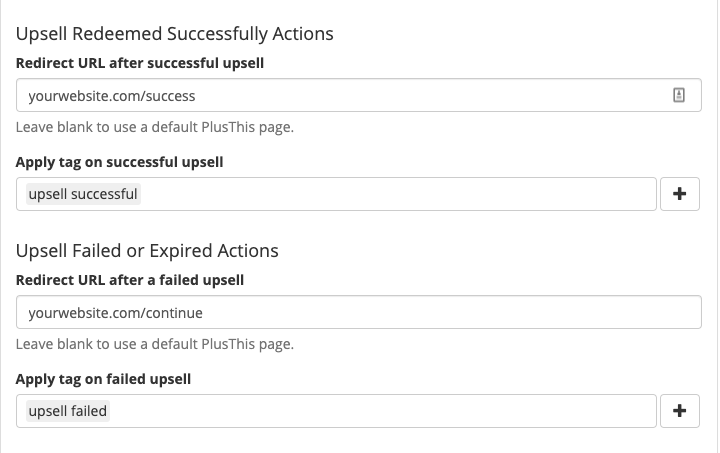Click the 'Apply tag on successful upsell' label
The width and height of the screenshot is (720, 453).
(x=119, y=162)
